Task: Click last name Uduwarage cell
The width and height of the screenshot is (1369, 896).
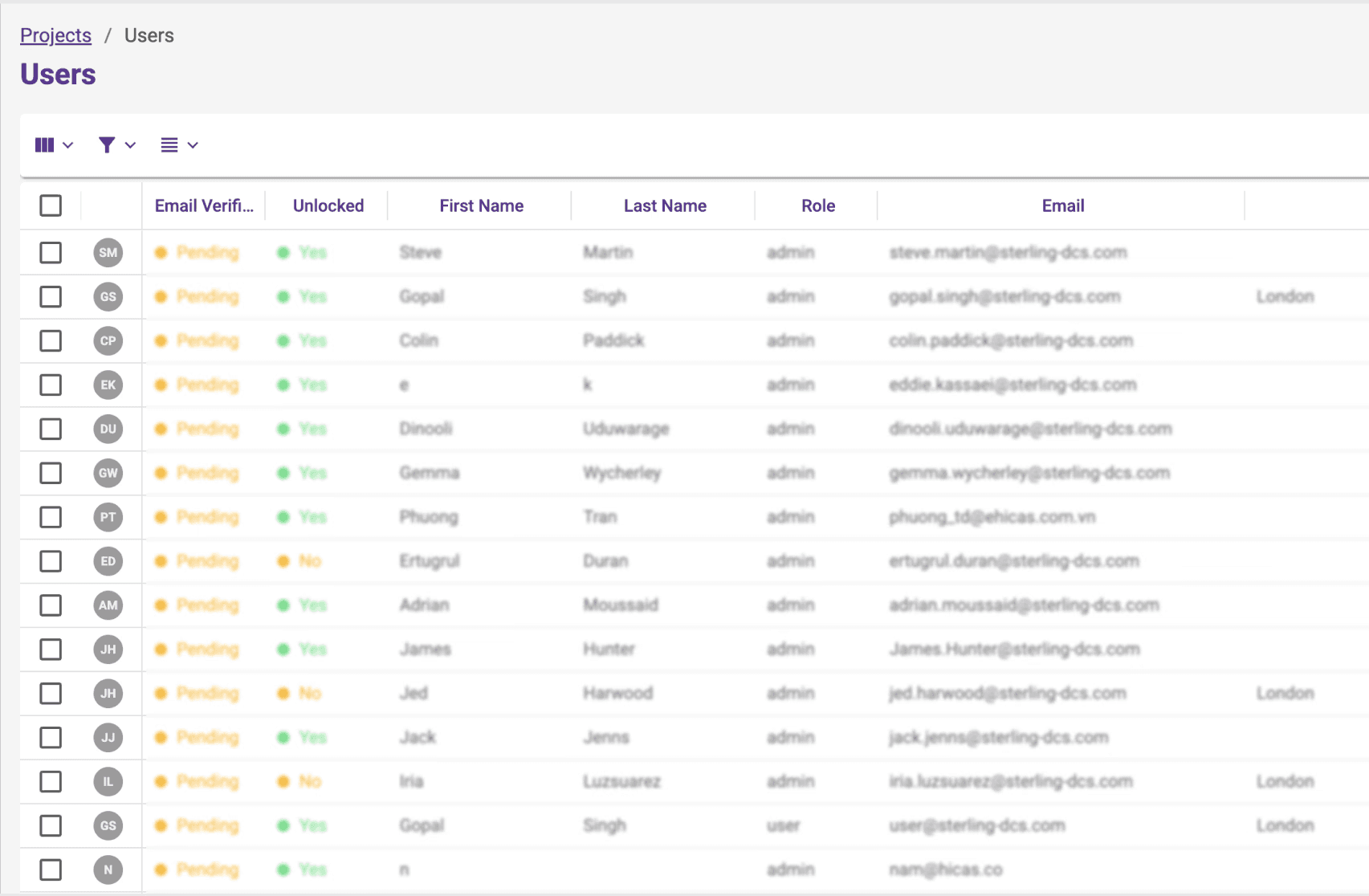Action: click(626, 430)
